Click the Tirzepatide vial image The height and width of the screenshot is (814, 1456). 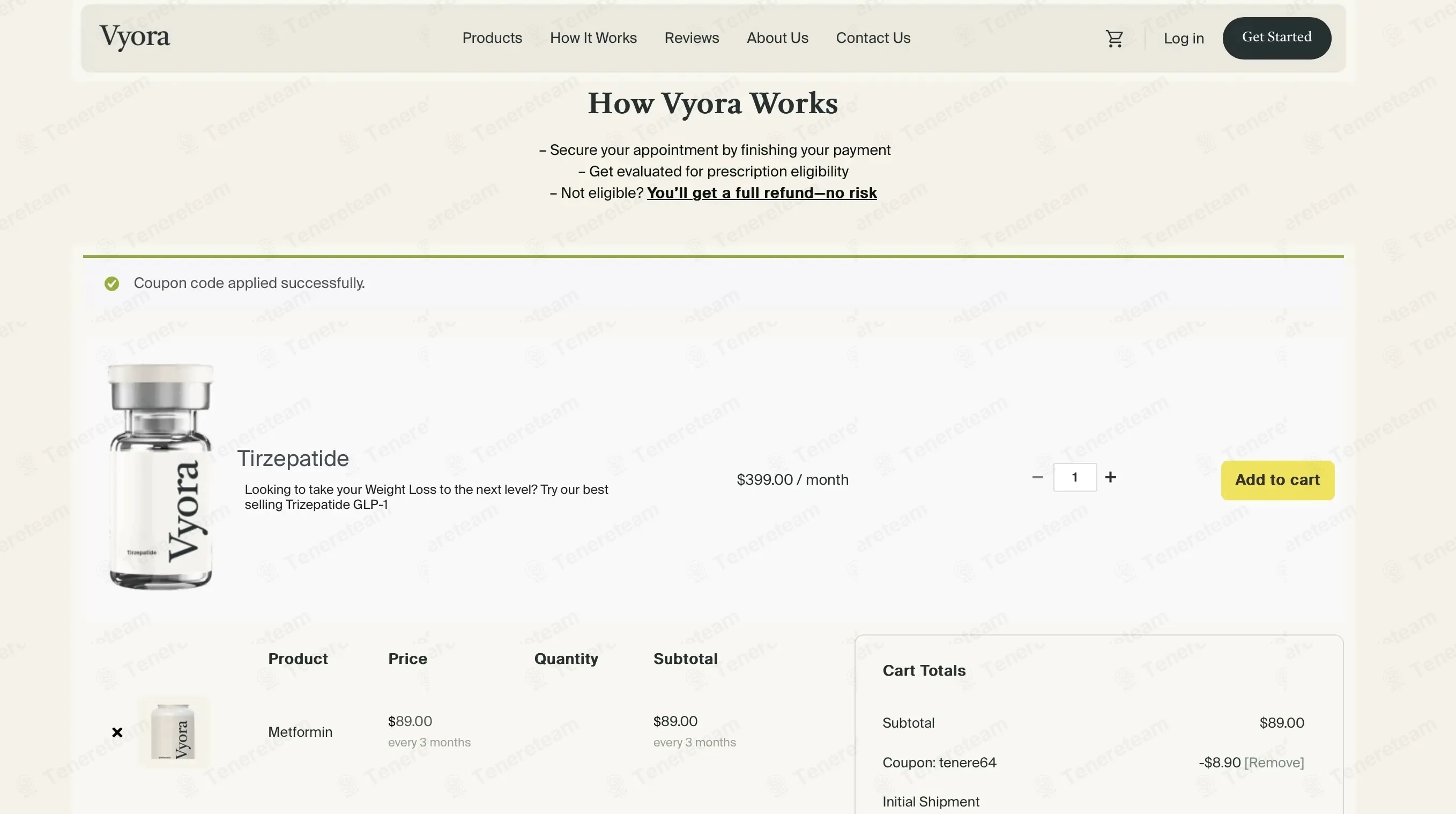click(x=160, y=477)
